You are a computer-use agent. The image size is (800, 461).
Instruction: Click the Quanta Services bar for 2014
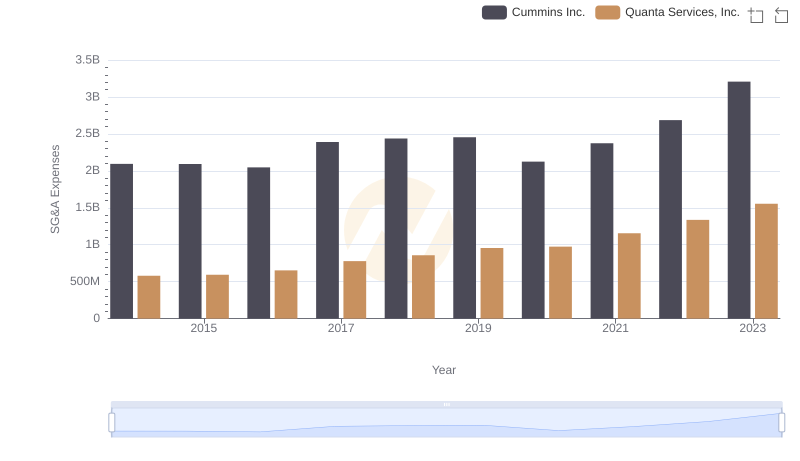pos(149,297)
